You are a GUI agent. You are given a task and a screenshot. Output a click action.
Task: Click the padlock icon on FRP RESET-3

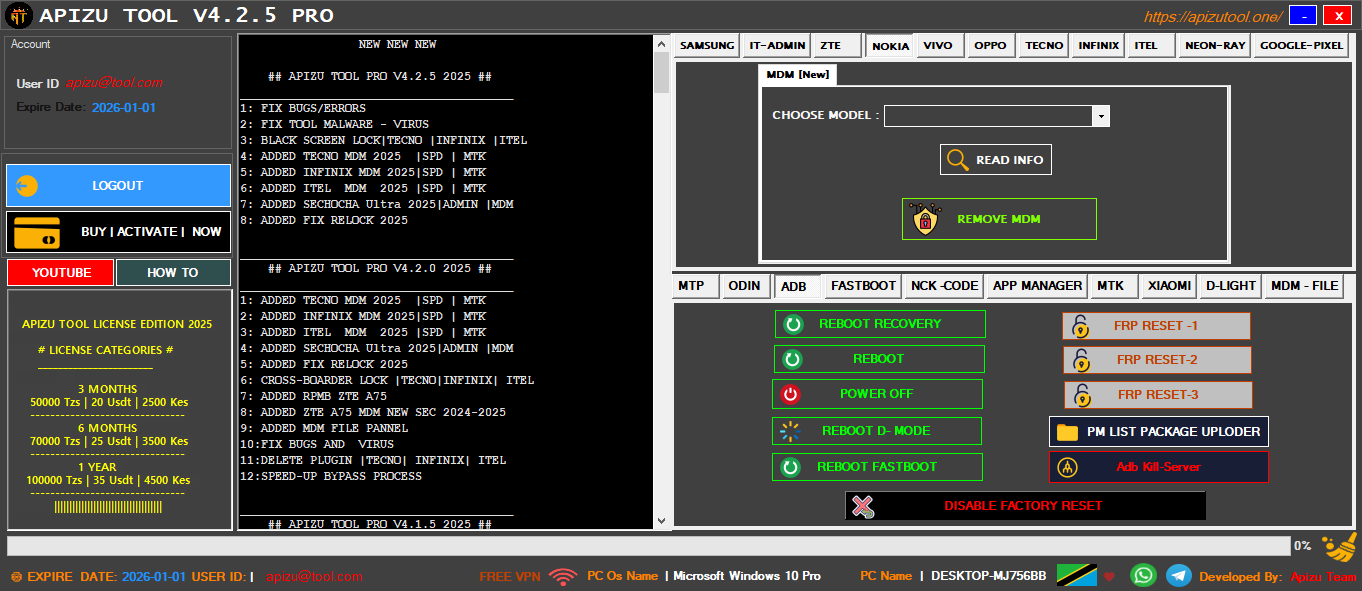(x=1081, y=395)
